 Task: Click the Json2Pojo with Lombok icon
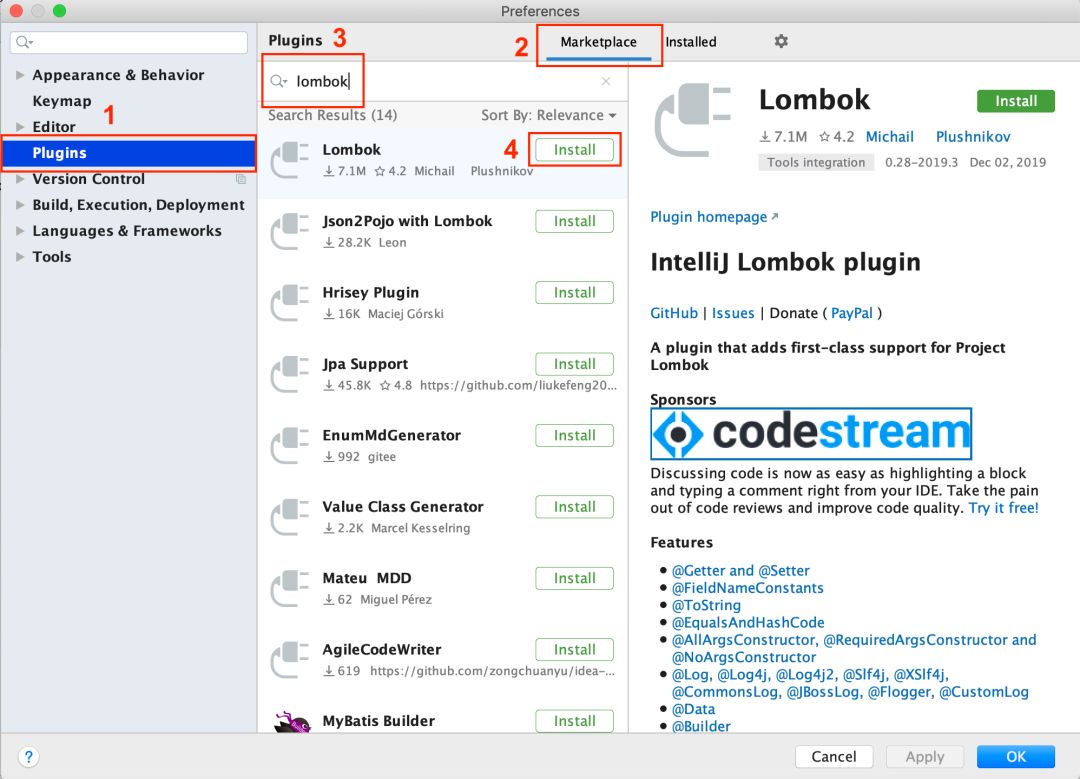click(x=290, y=230)
